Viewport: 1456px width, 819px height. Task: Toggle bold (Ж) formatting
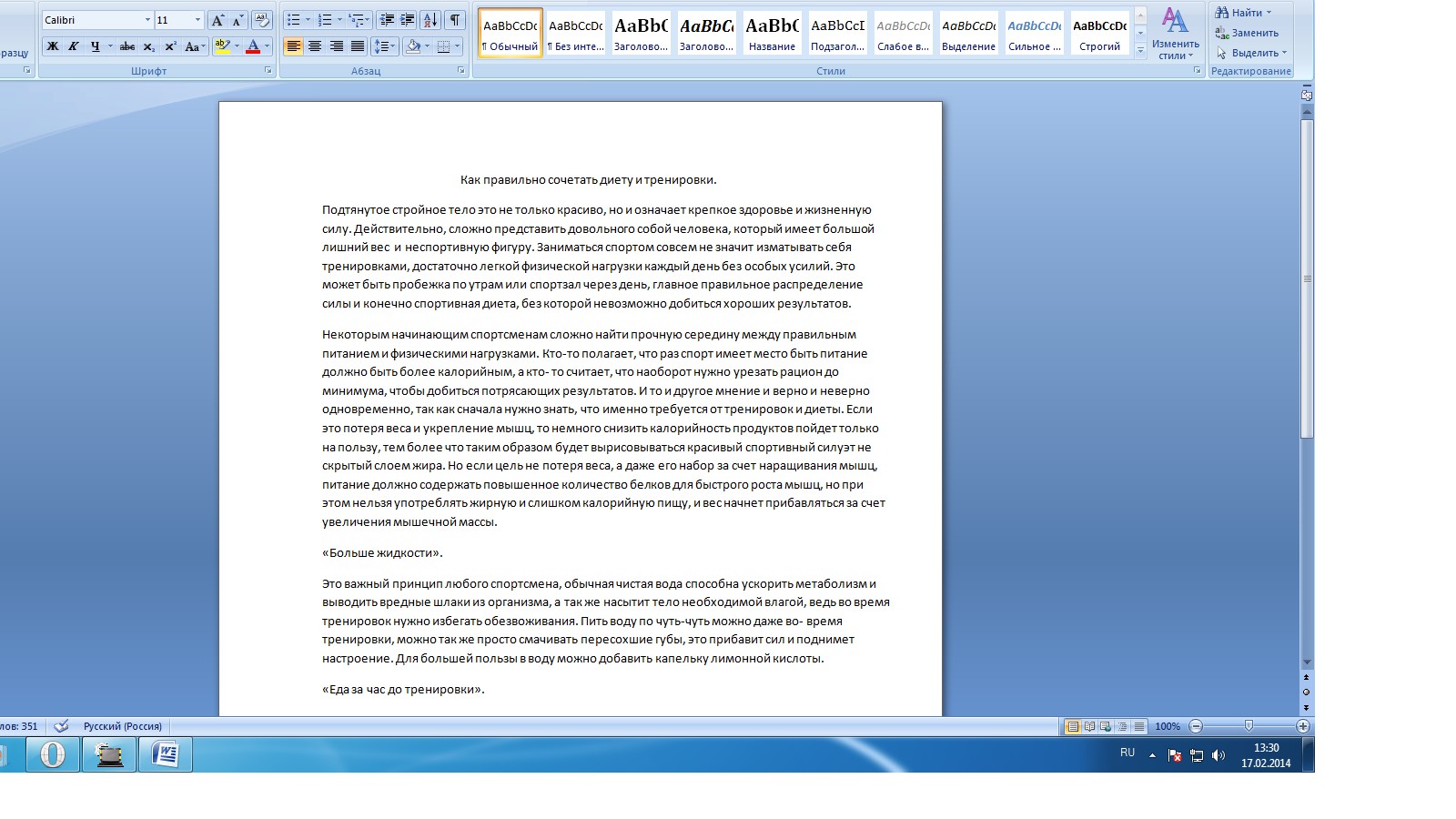53,46
